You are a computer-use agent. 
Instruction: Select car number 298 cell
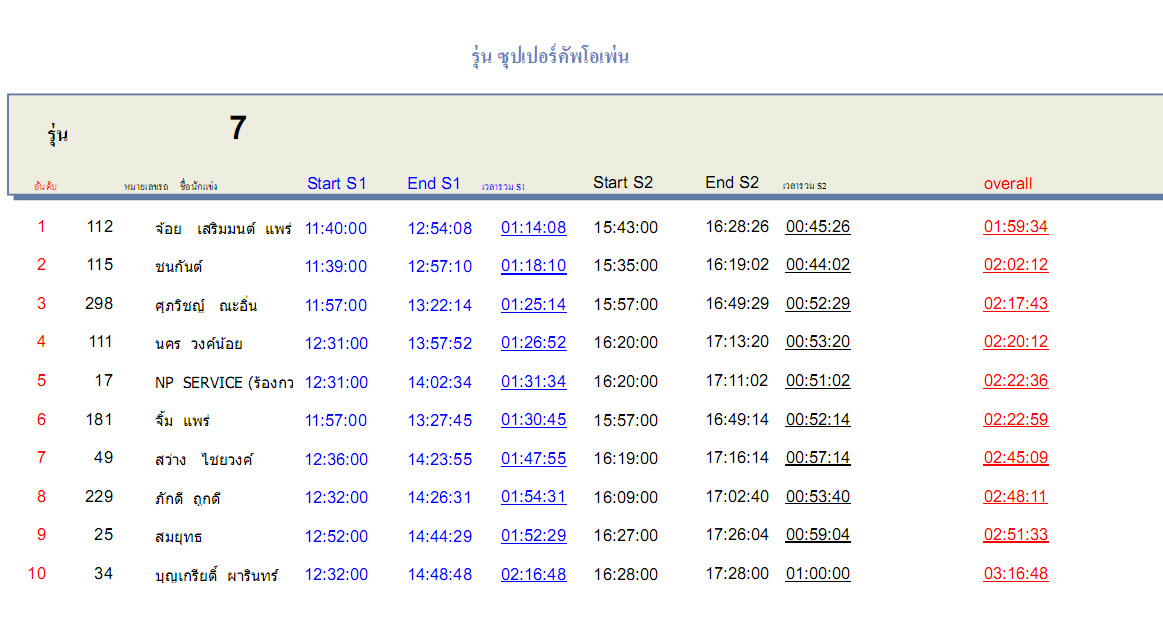tap(99, 304)
